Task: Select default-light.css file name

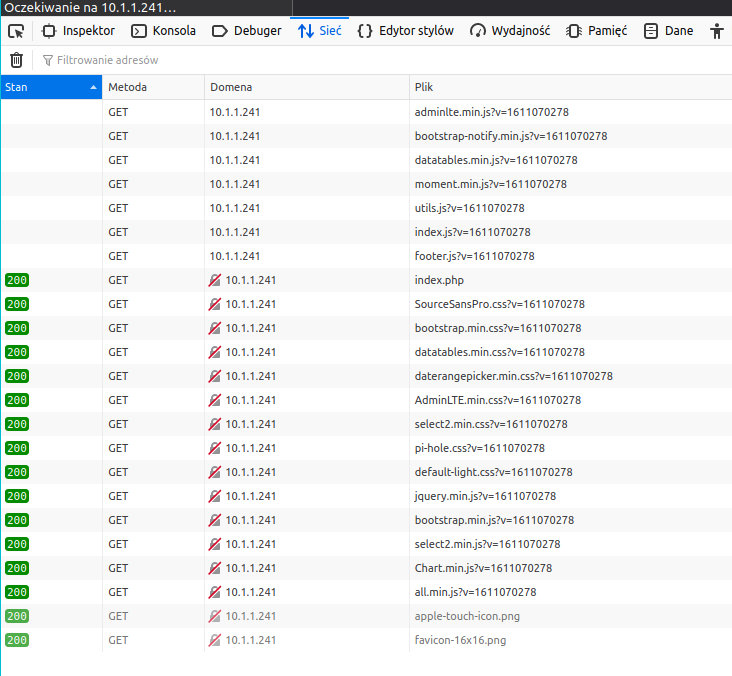Action: coord(493,472)
